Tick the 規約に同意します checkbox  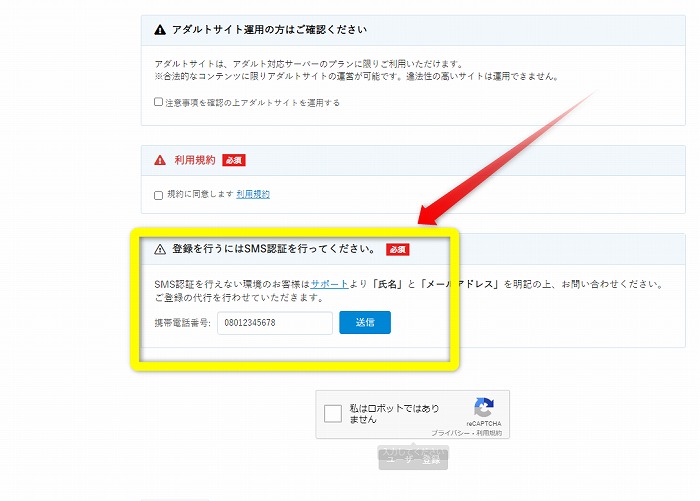158,195
